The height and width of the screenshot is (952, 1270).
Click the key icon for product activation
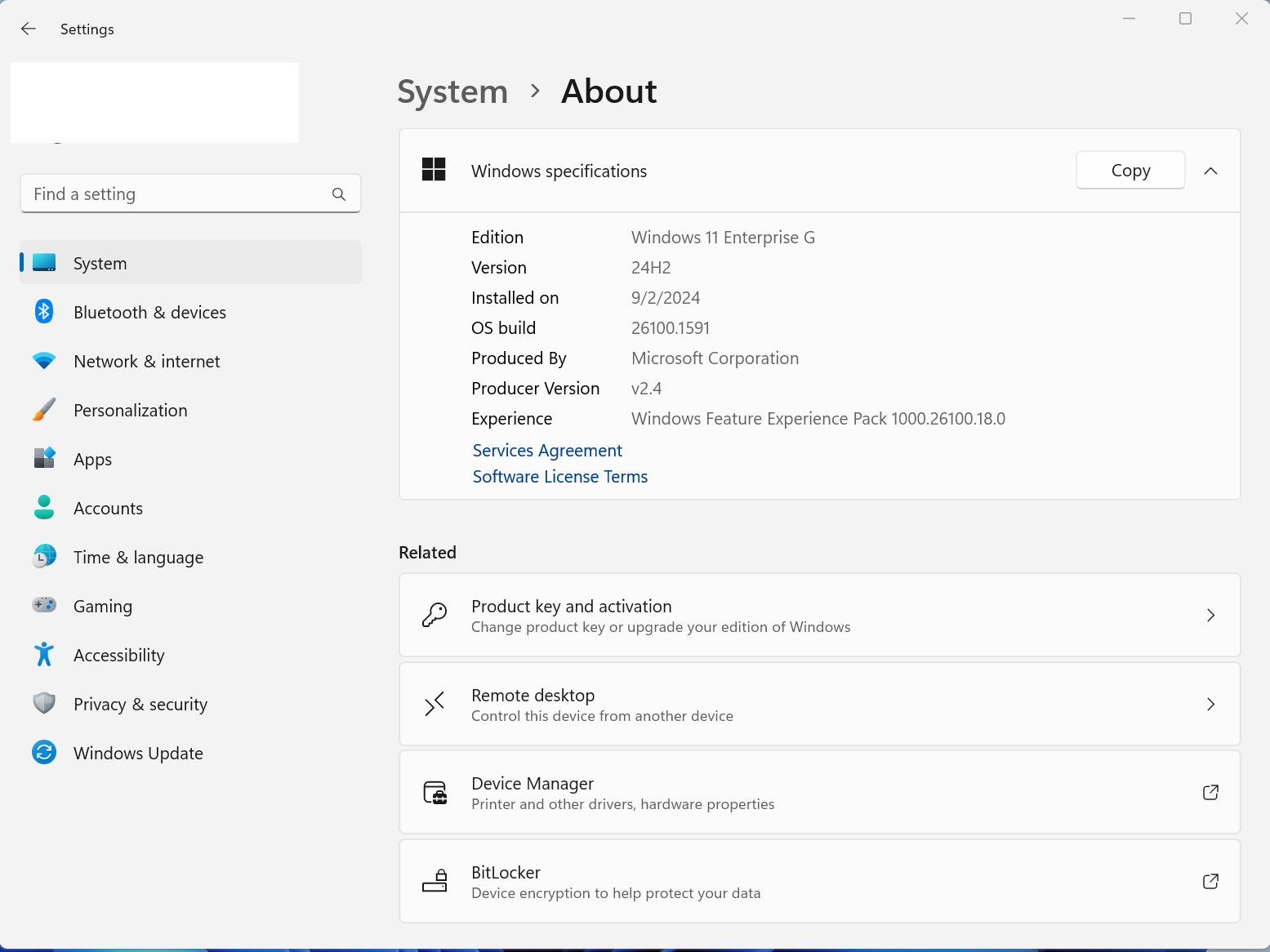pyautogui.click(x=434, y=615)
